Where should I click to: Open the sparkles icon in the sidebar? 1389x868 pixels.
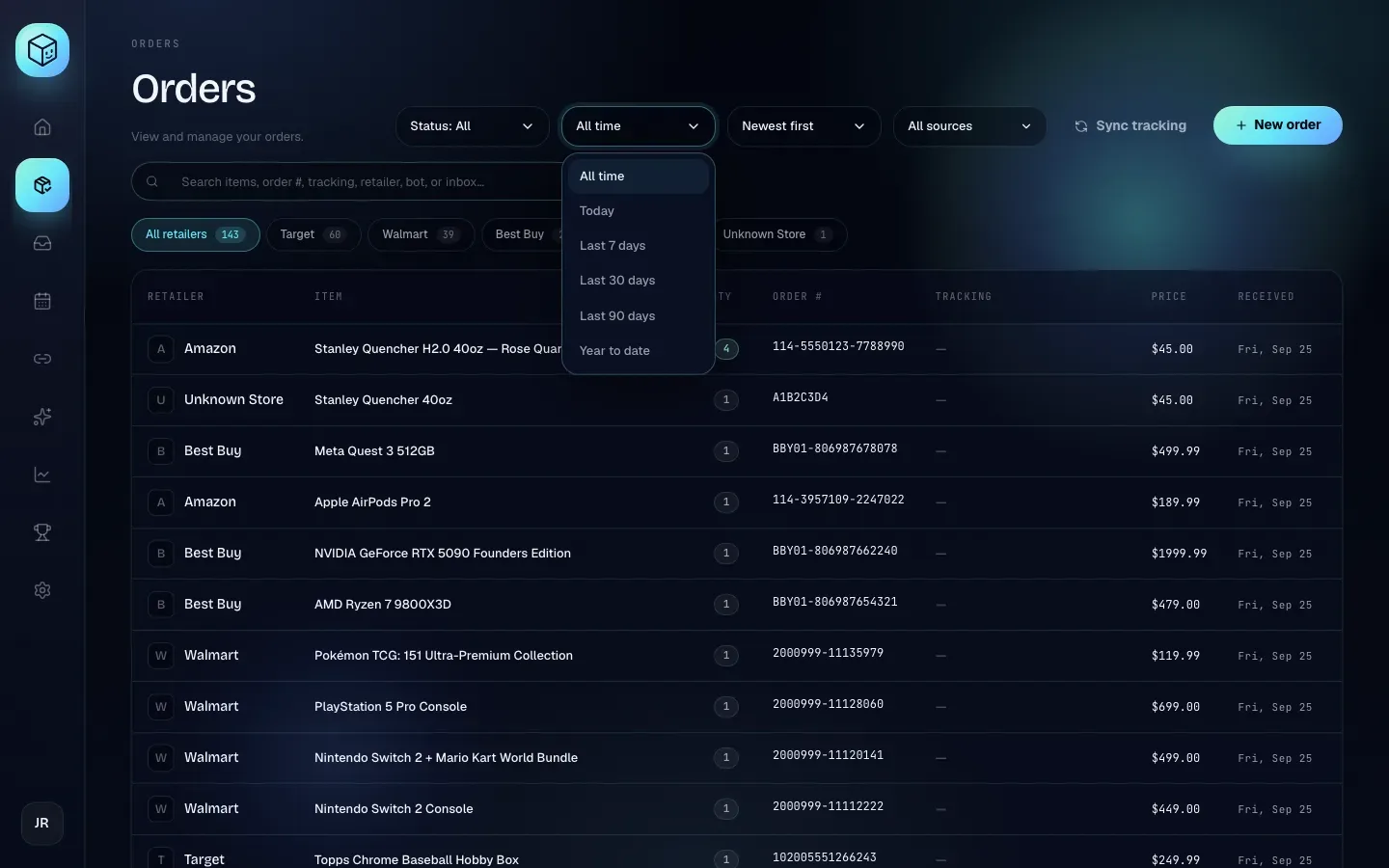[42, 417]
